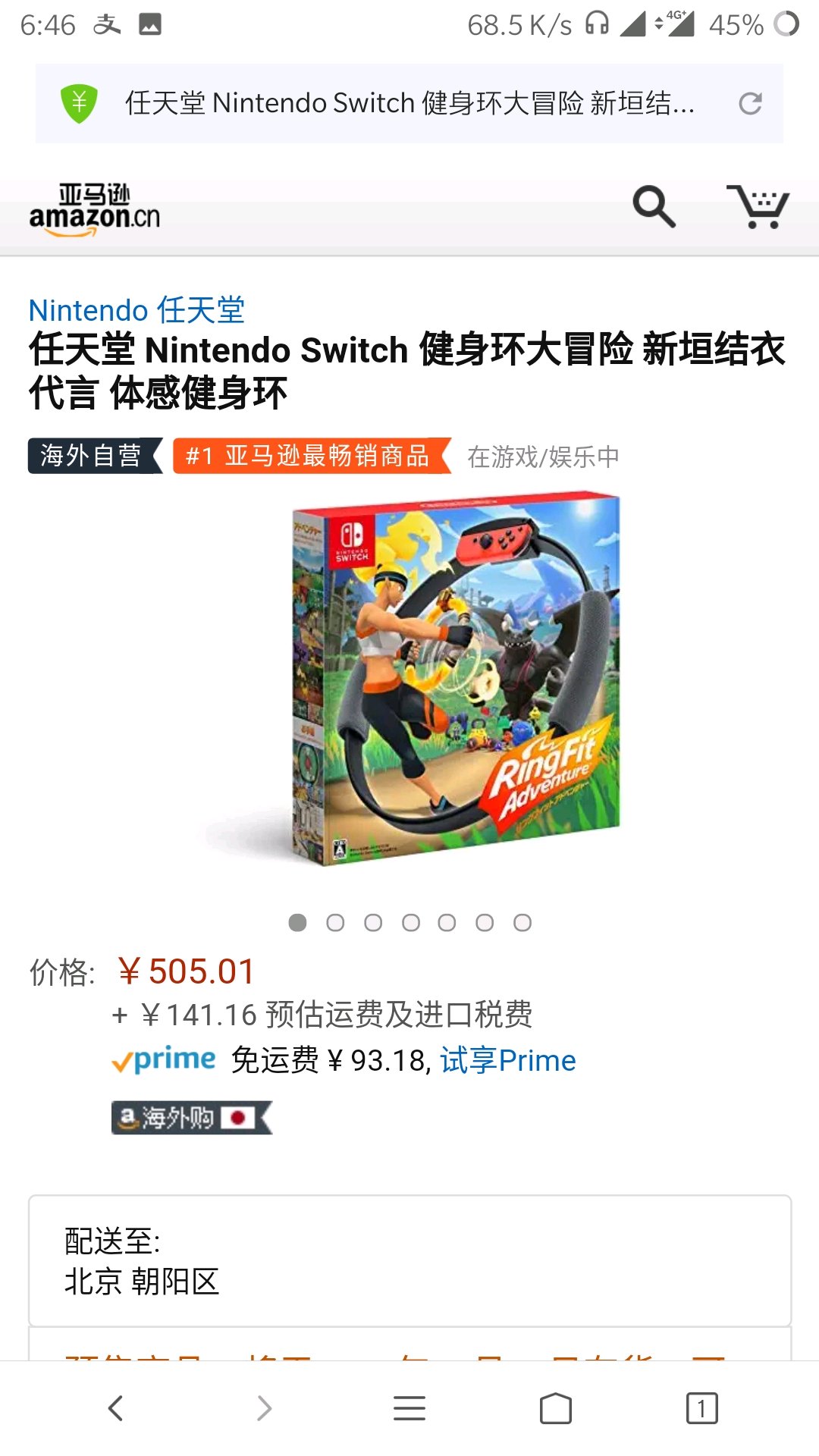Screen dimensions: 819x1456
Task: Reload the page with refresh icon
Action: click(750, 103)
